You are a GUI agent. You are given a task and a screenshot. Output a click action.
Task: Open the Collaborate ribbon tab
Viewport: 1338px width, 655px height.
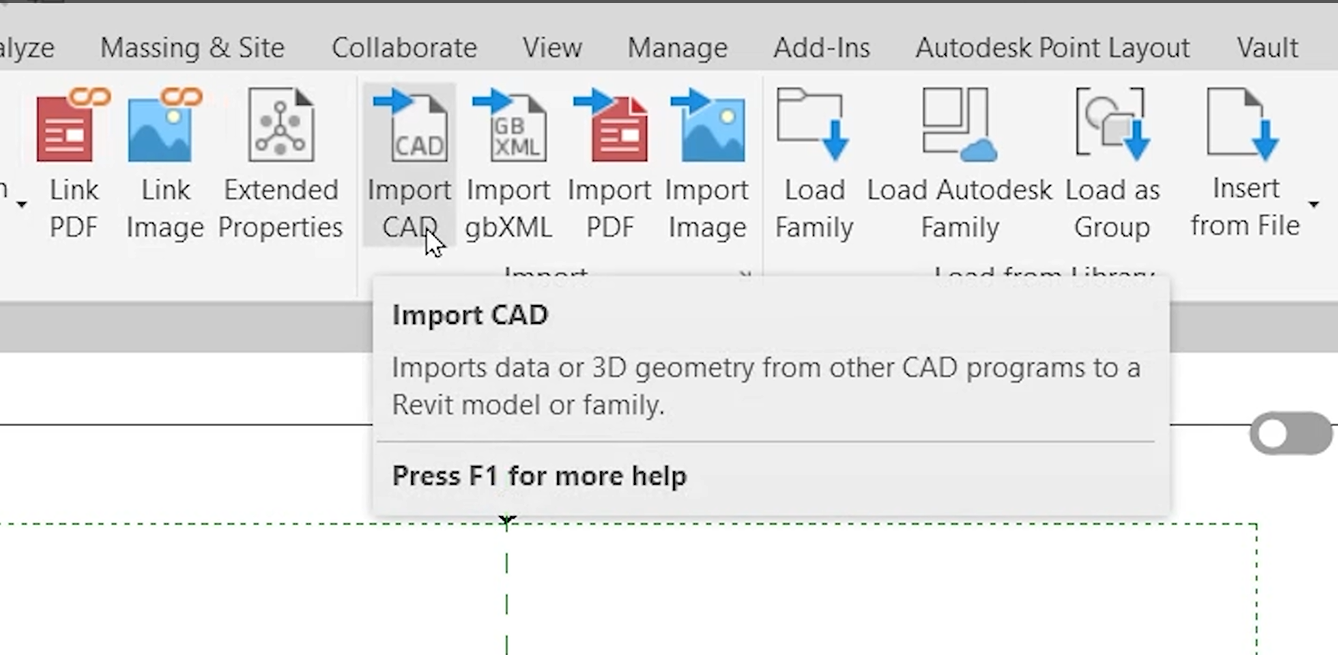404,47
